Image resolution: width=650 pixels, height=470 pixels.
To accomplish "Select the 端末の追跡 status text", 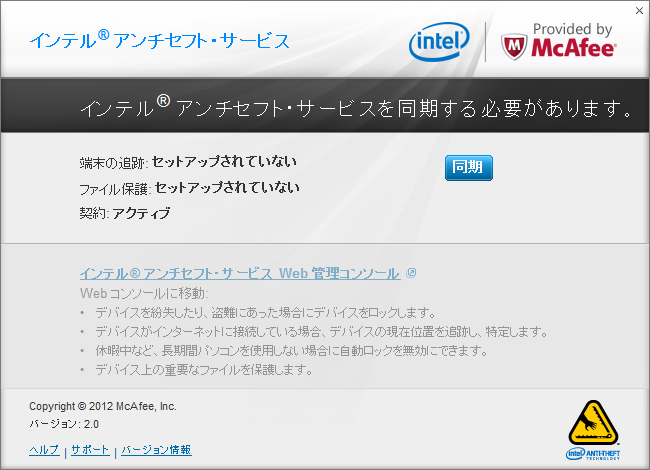I will [188, 162].
